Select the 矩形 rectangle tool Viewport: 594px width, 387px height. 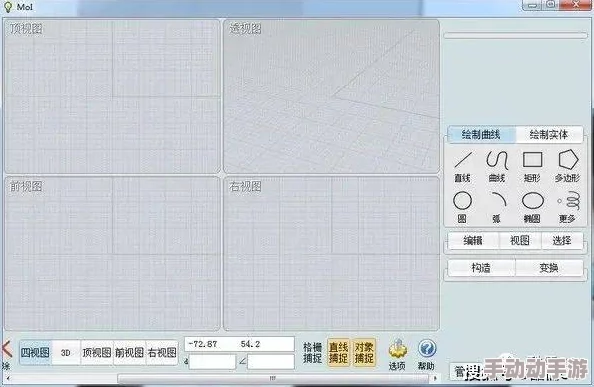click(x=532, y=166)
